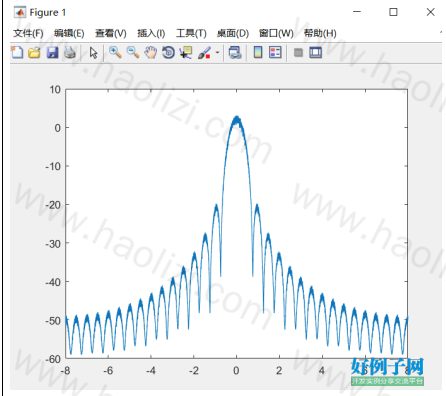Screen dimensions: 446x396
Task: Open the 窗口(W) menu
Action: [276, 33]
